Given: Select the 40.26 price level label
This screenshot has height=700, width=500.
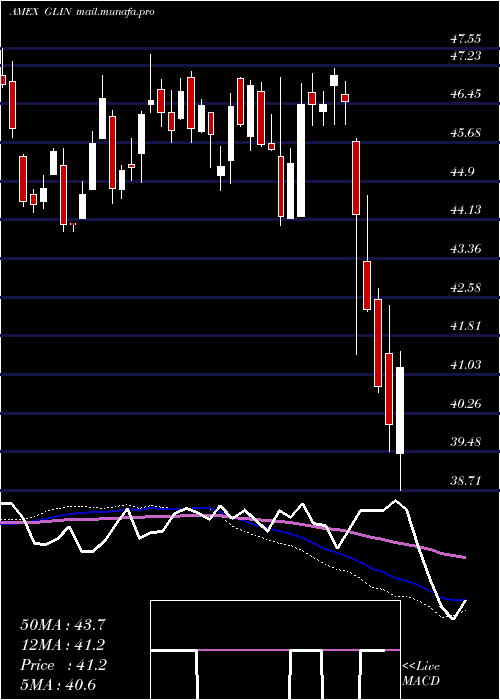Looking at the screenshot, I should coord(466,404).
